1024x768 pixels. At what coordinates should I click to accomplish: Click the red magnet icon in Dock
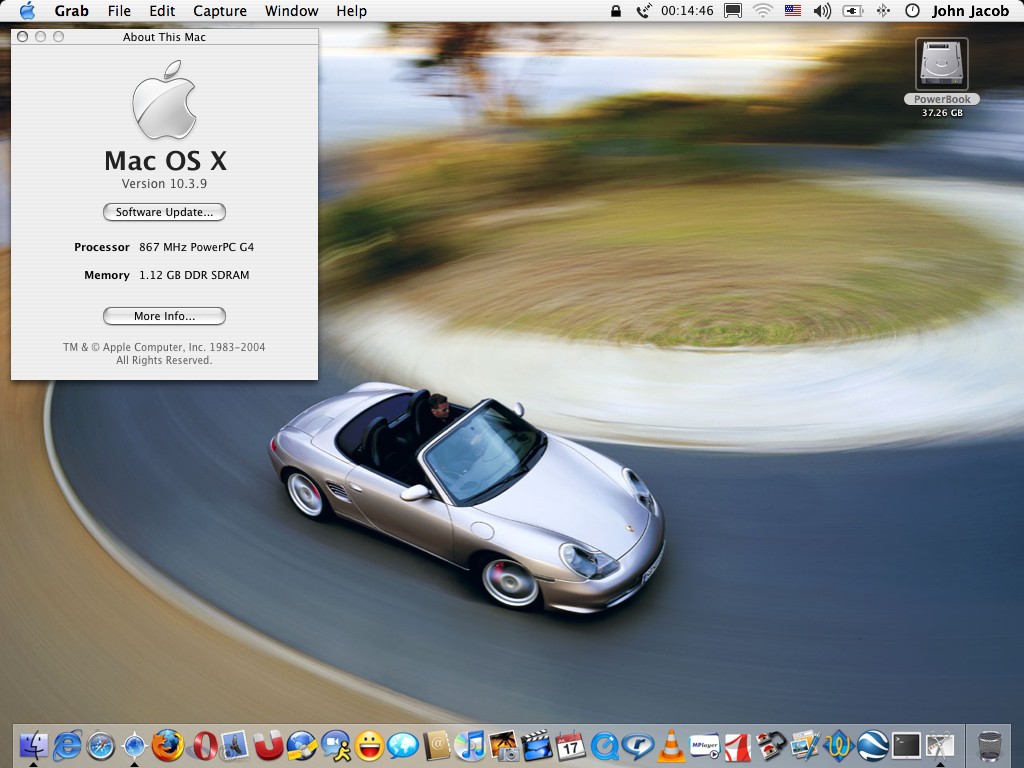268,745
